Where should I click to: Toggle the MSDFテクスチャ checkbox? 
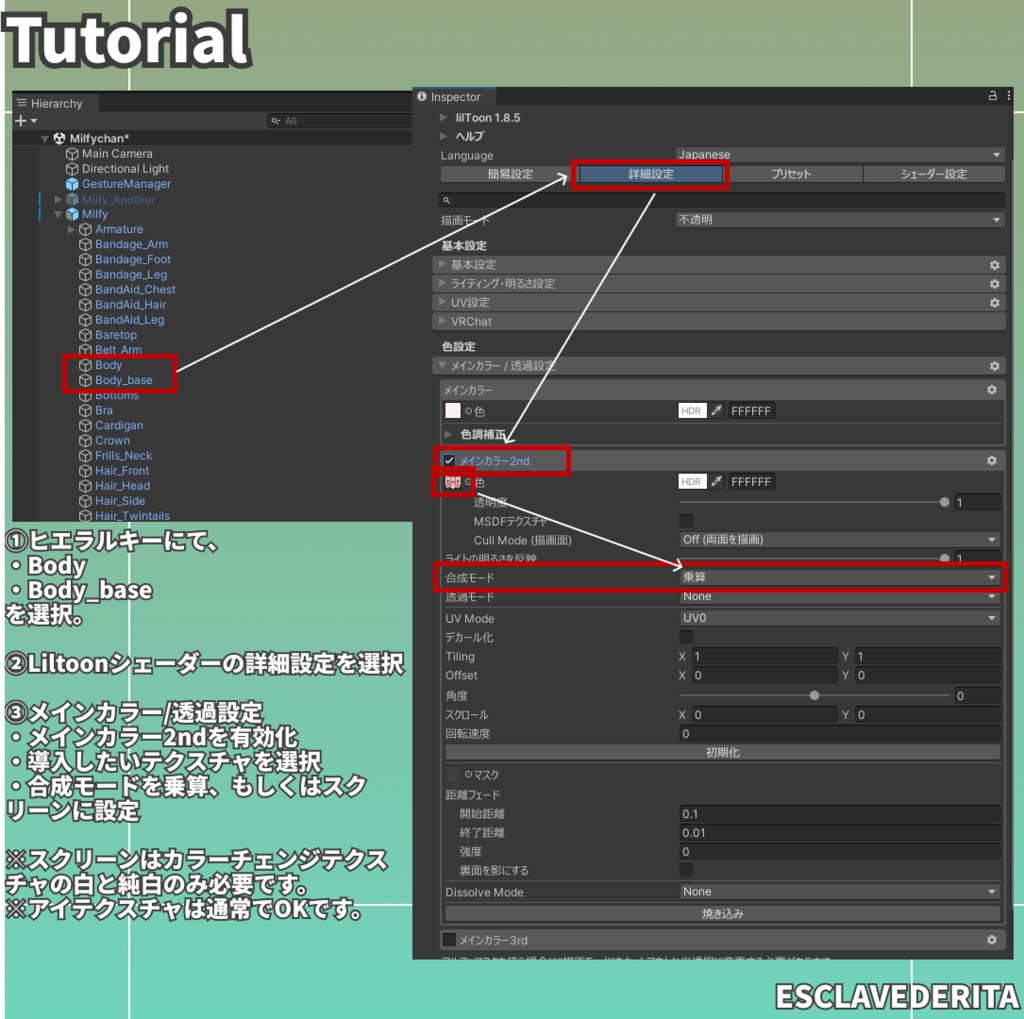[x=686, y=521]
